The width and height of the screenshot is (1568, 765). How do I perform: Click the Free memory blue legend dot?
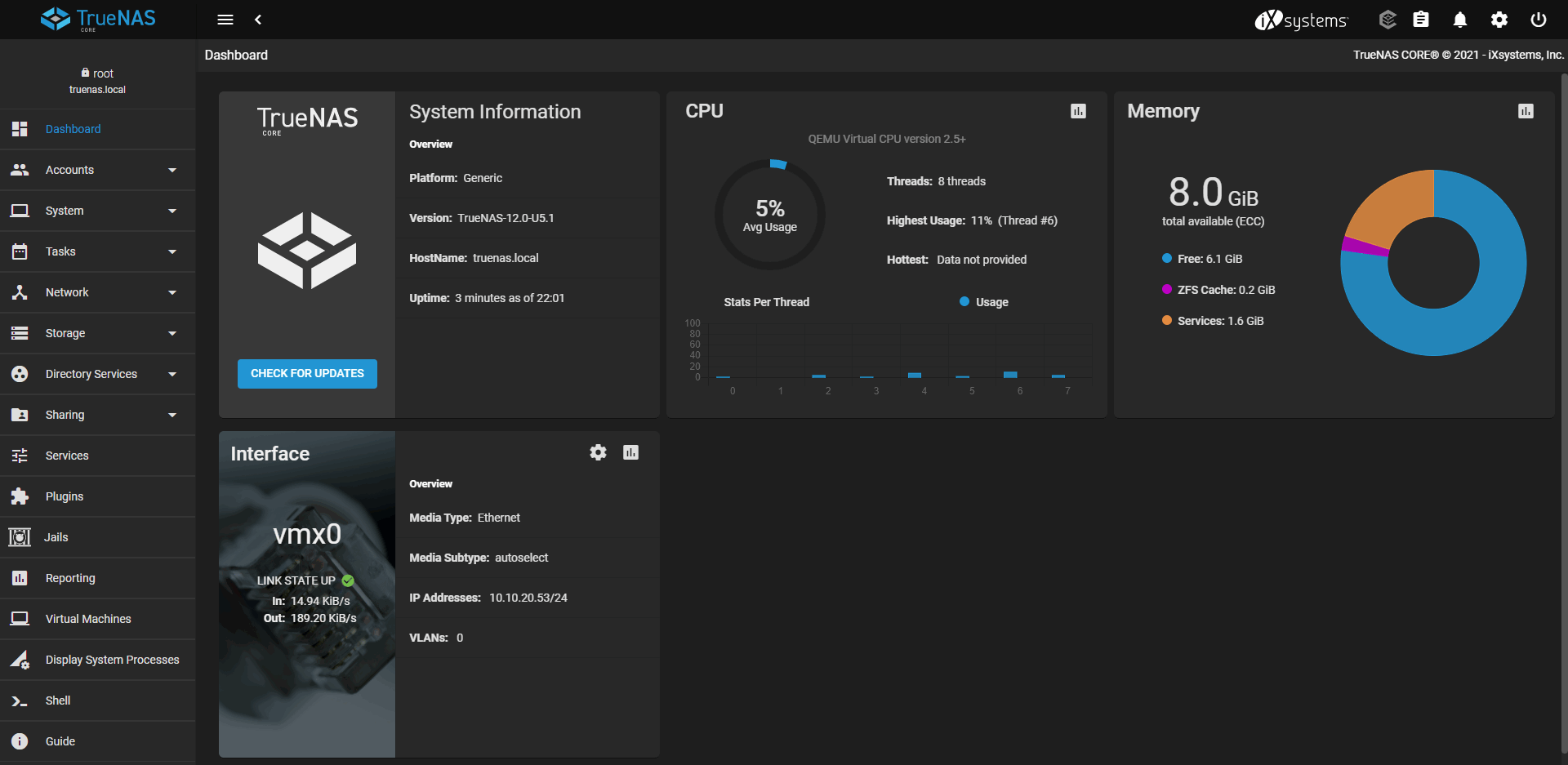point(1167,259)
